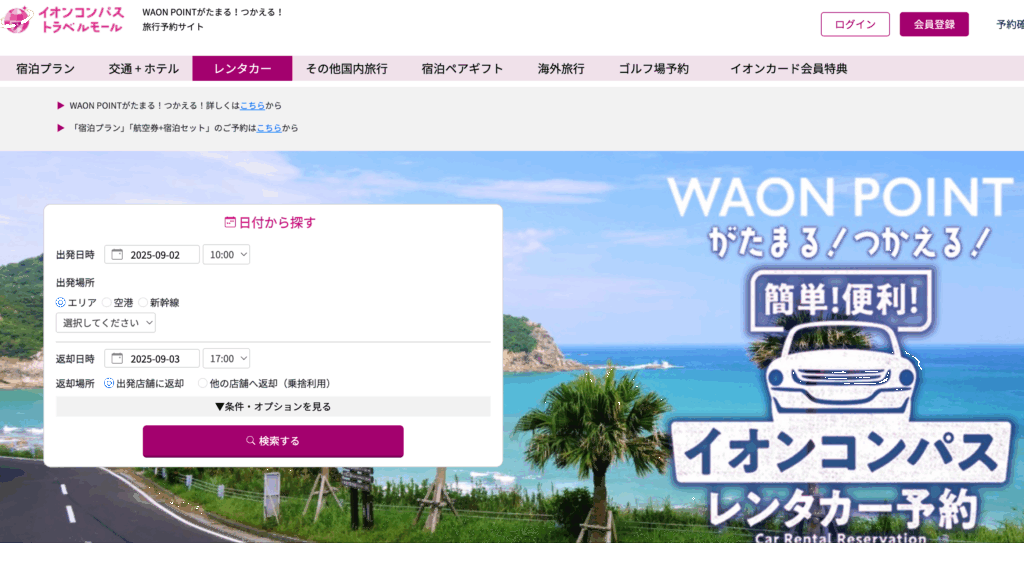This screenshot has height=573, width=1024.
Task: Open the 17:00 return time dropdown
Action: coord(226,359)
